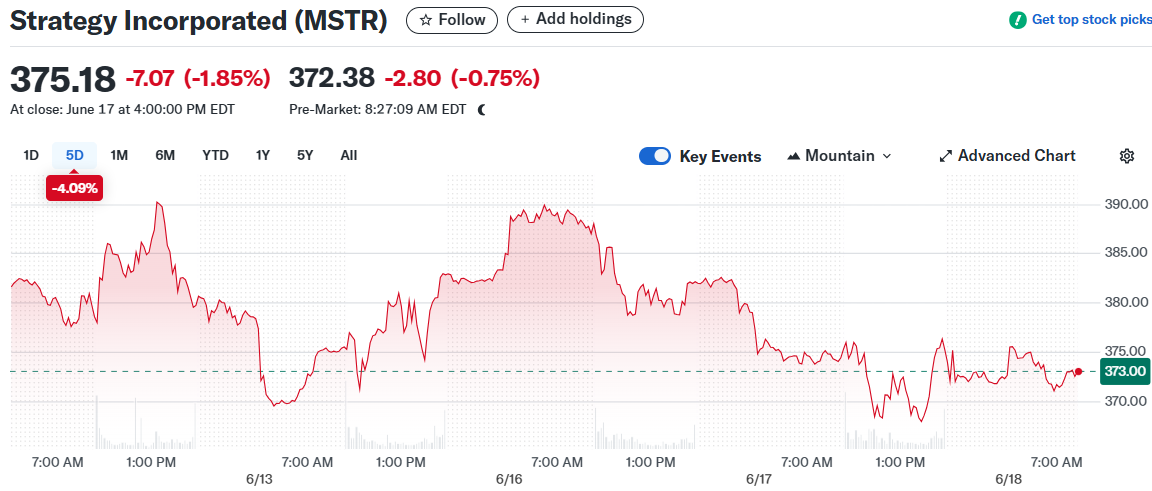Click the Strategy Incorporated (MSTR) title
1152x491 pixels.
click(x=198, y=21)
